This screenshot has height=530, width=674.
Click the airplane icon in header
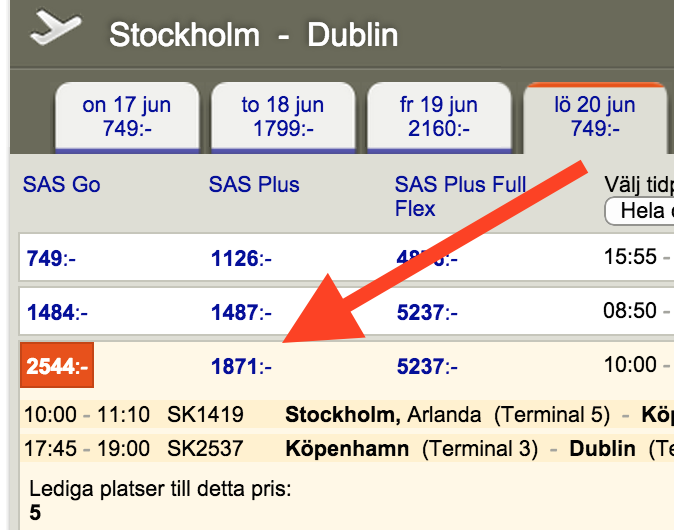(x=54, y=28)
